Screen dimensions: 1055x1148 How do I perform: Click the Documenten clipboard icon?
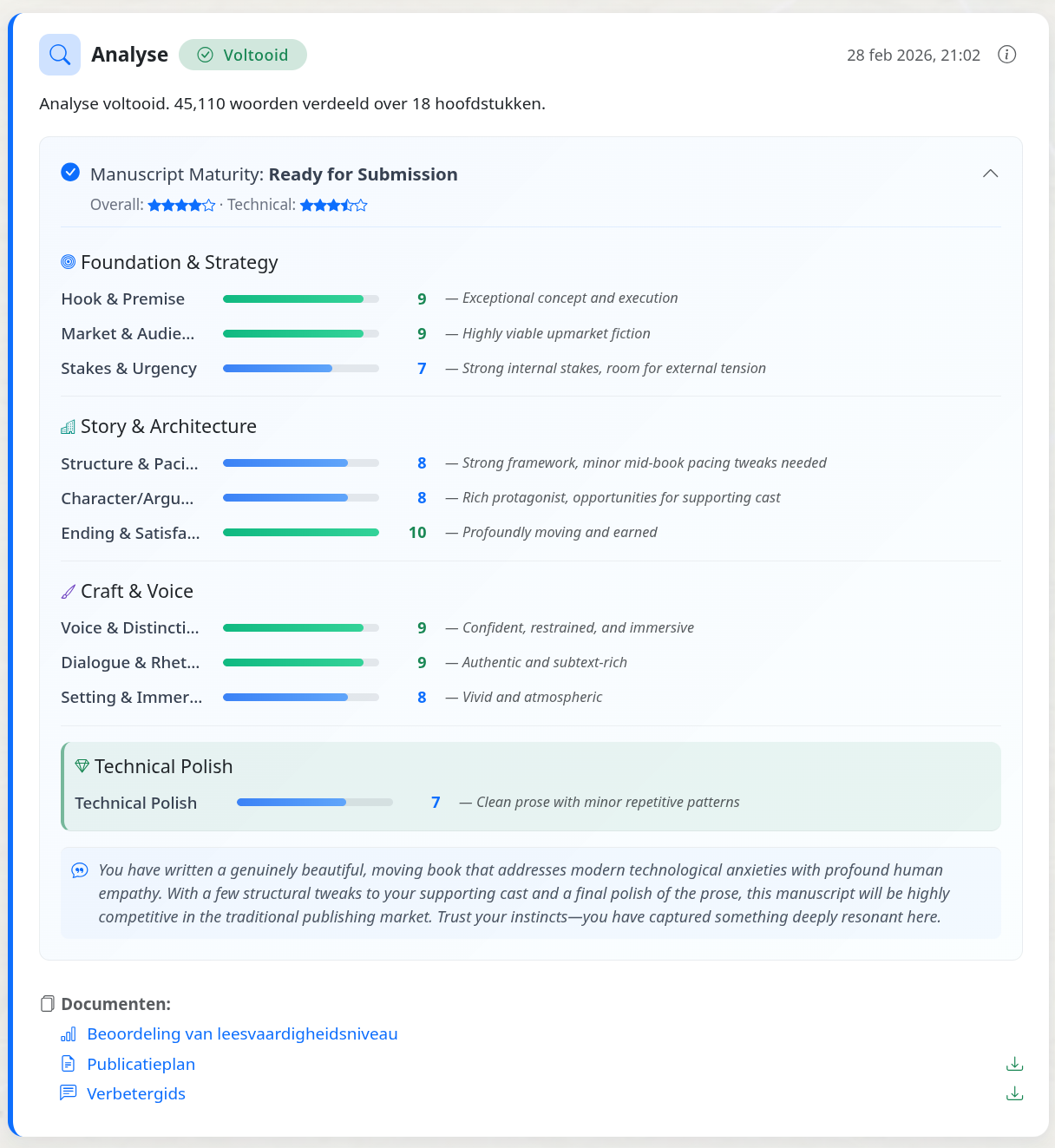coord(48,1004)
